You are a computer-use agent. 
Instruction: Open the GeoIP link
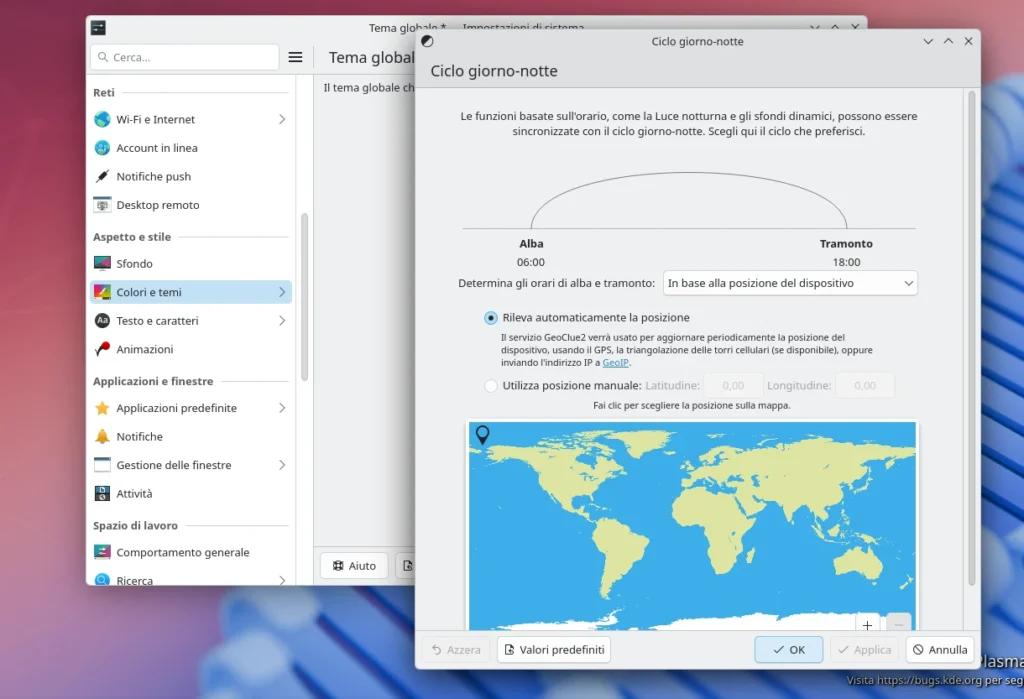614,363
